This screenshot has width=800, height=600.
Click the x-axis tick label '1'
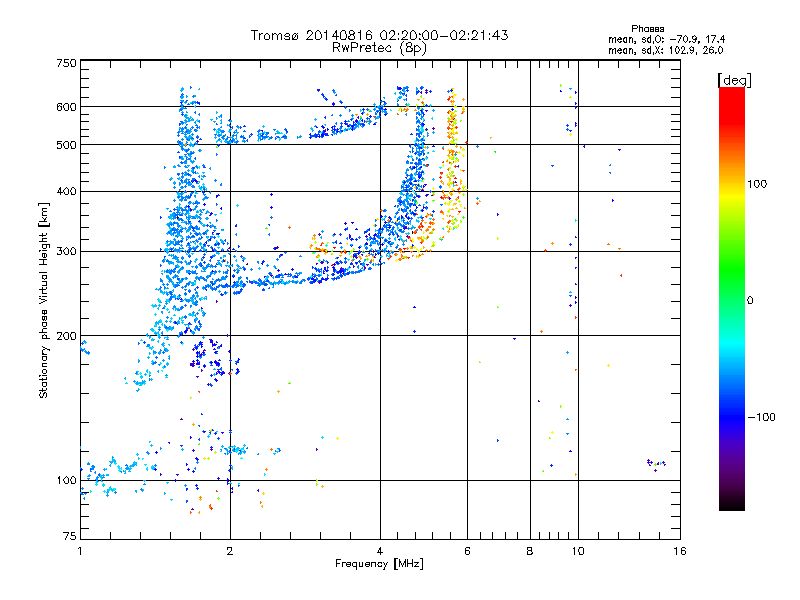tap(80, 551)
